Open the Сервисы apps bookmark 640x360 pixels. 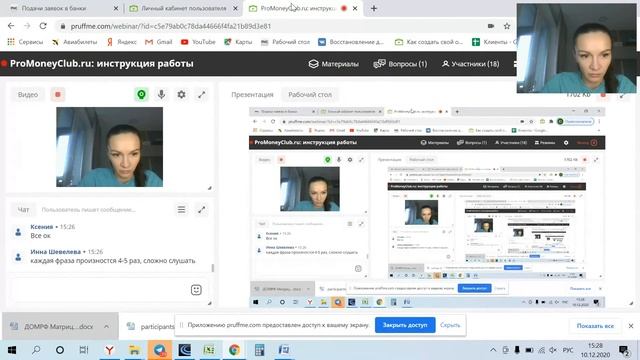pyautogui.click(x=25, y=42)
